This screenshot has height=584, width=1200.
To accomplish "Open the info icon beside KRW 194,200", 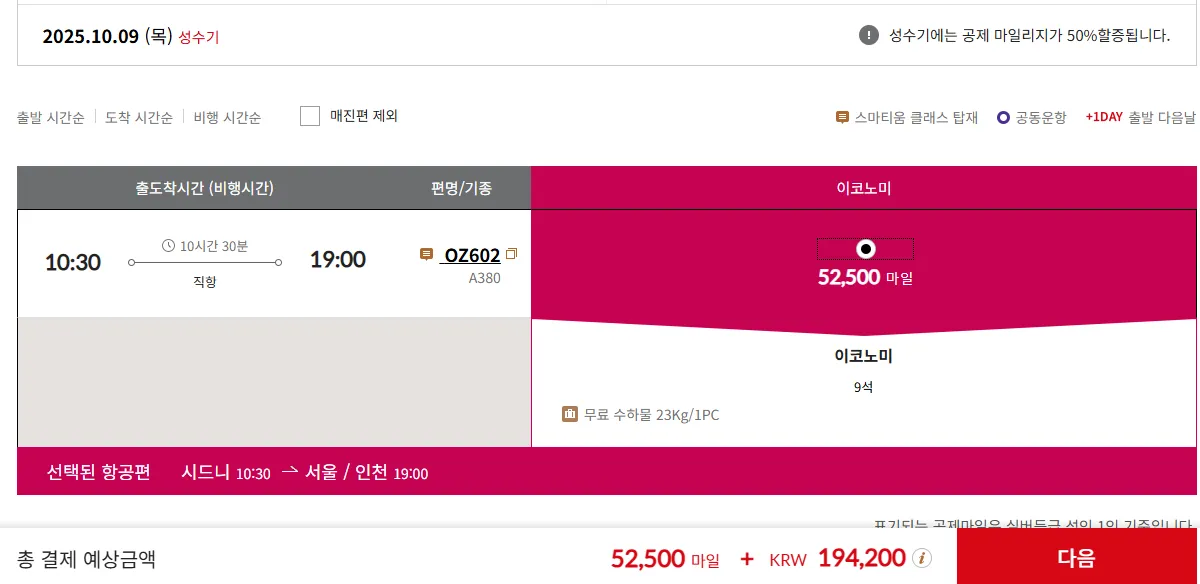I will pyautogui.click(x=923, y=558).
